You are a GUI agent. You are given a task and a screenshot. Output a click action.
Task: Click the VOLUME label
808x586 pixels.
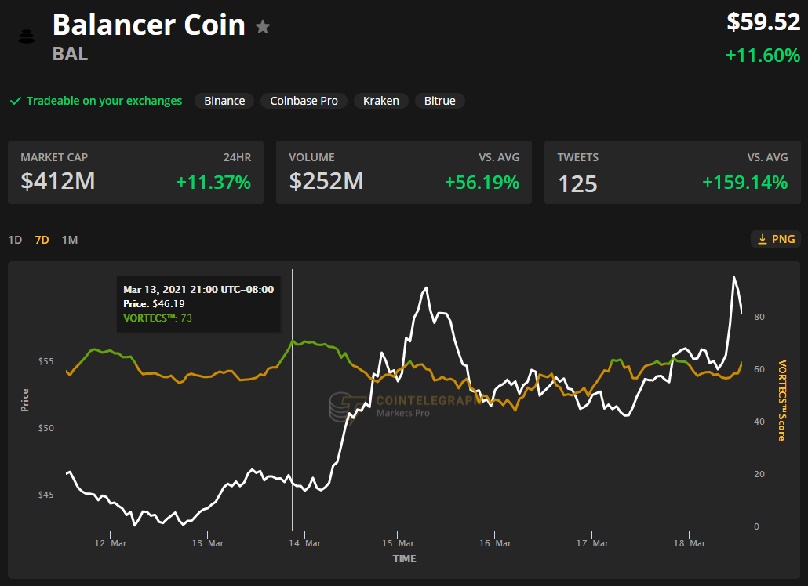pyautogui.click(x=311, y=157)
